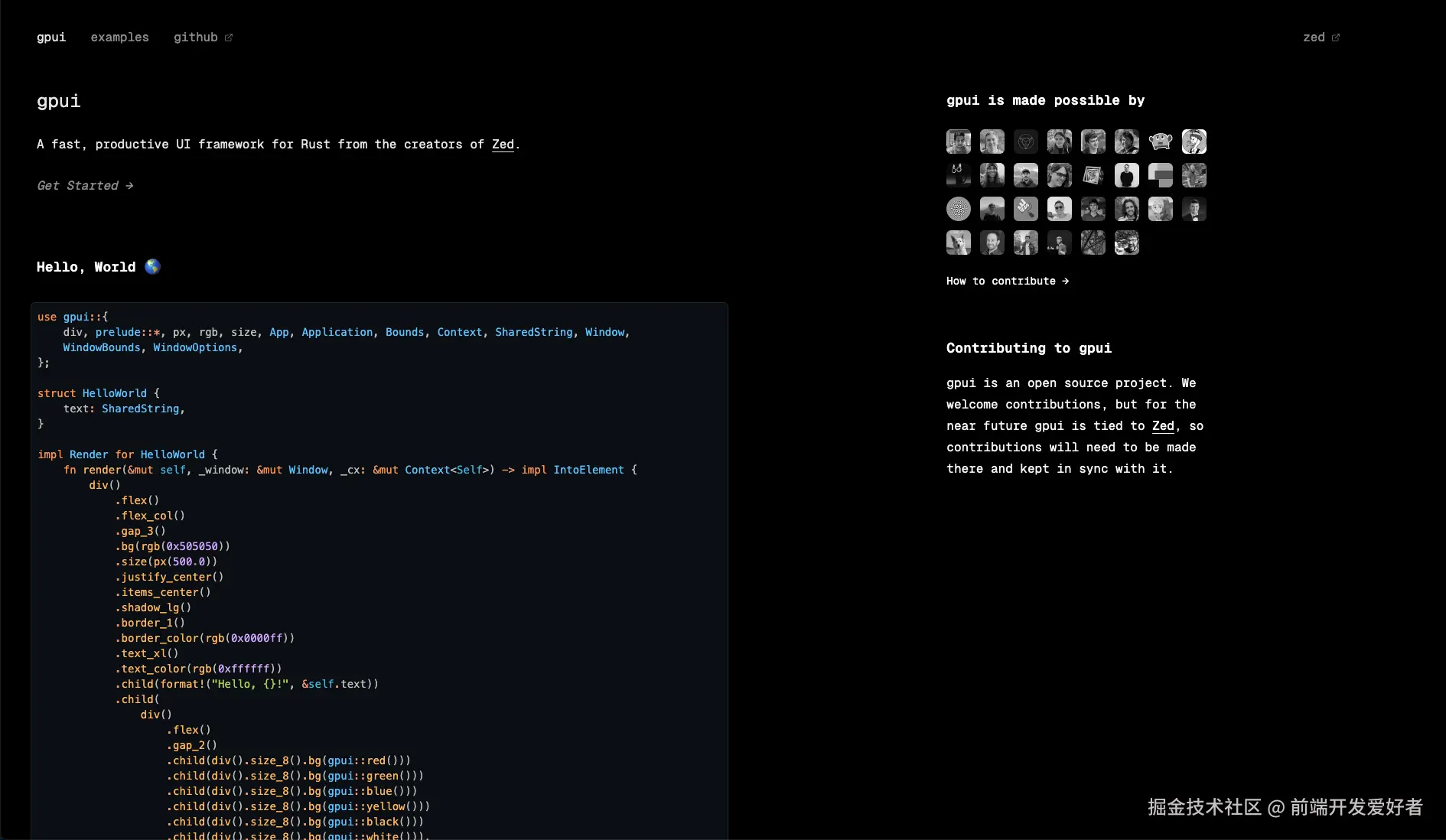Open the zed link in header

click(1321, 37)
